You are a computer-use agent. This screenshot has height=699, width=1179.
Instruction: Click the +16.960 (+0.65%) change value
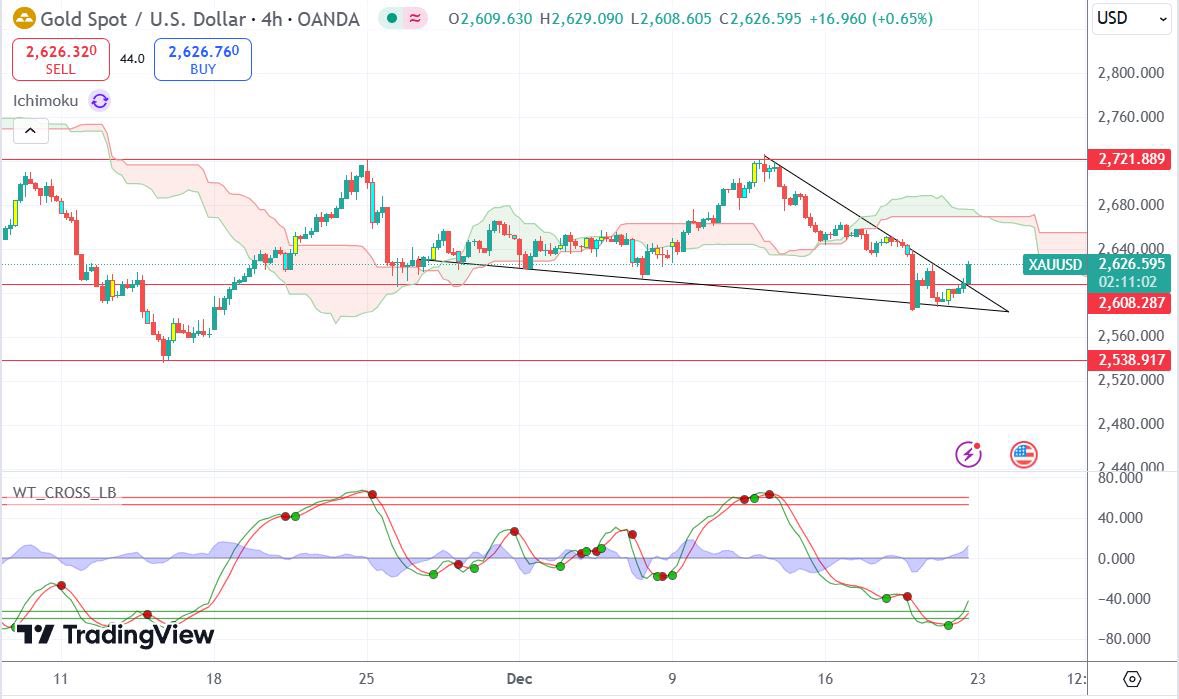[871, 19]
